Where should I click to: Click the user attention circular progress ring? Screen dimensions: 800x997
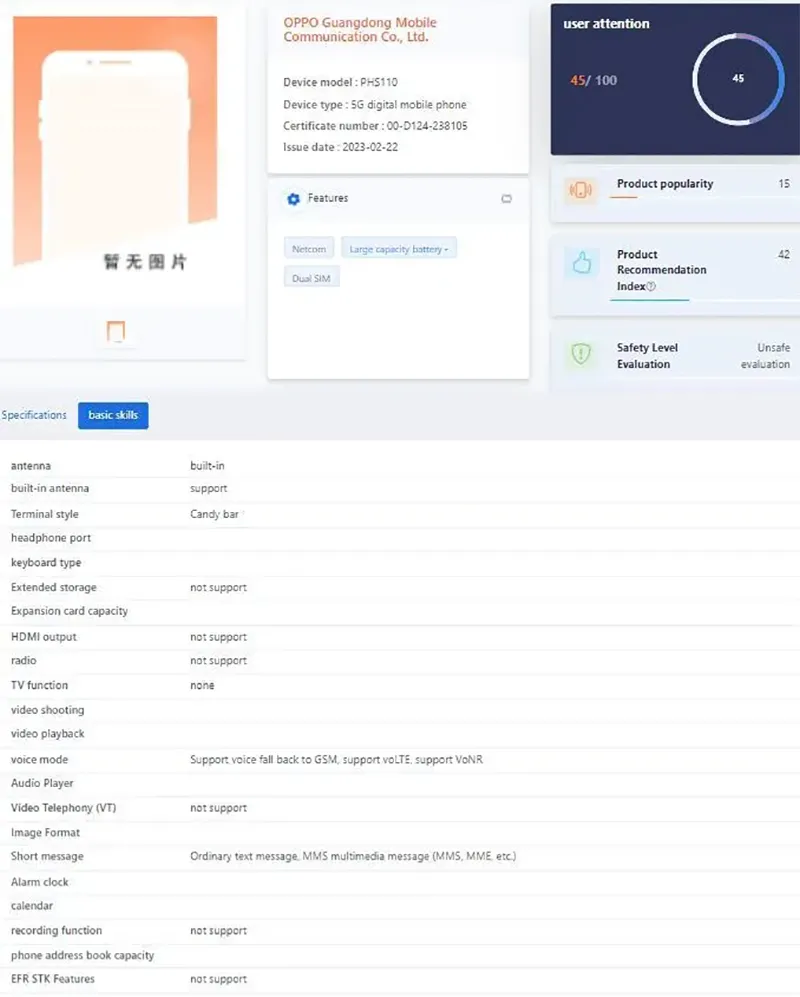click(x=738, y=78)
